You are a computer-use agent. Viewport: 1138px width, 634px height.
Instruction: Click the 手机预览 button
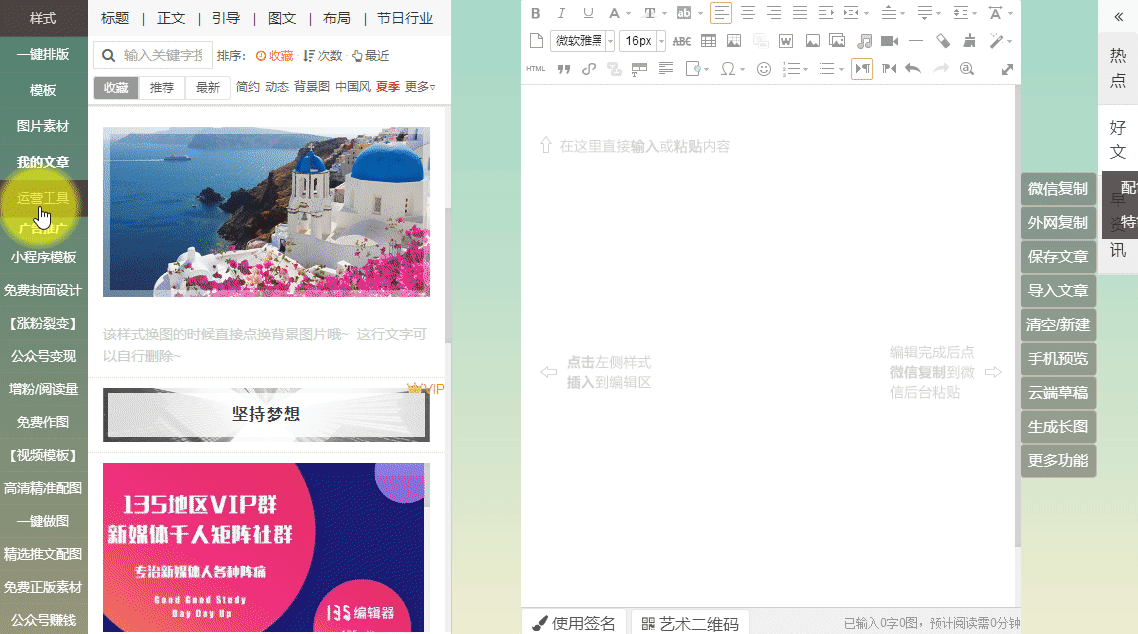click(1058, 358)
